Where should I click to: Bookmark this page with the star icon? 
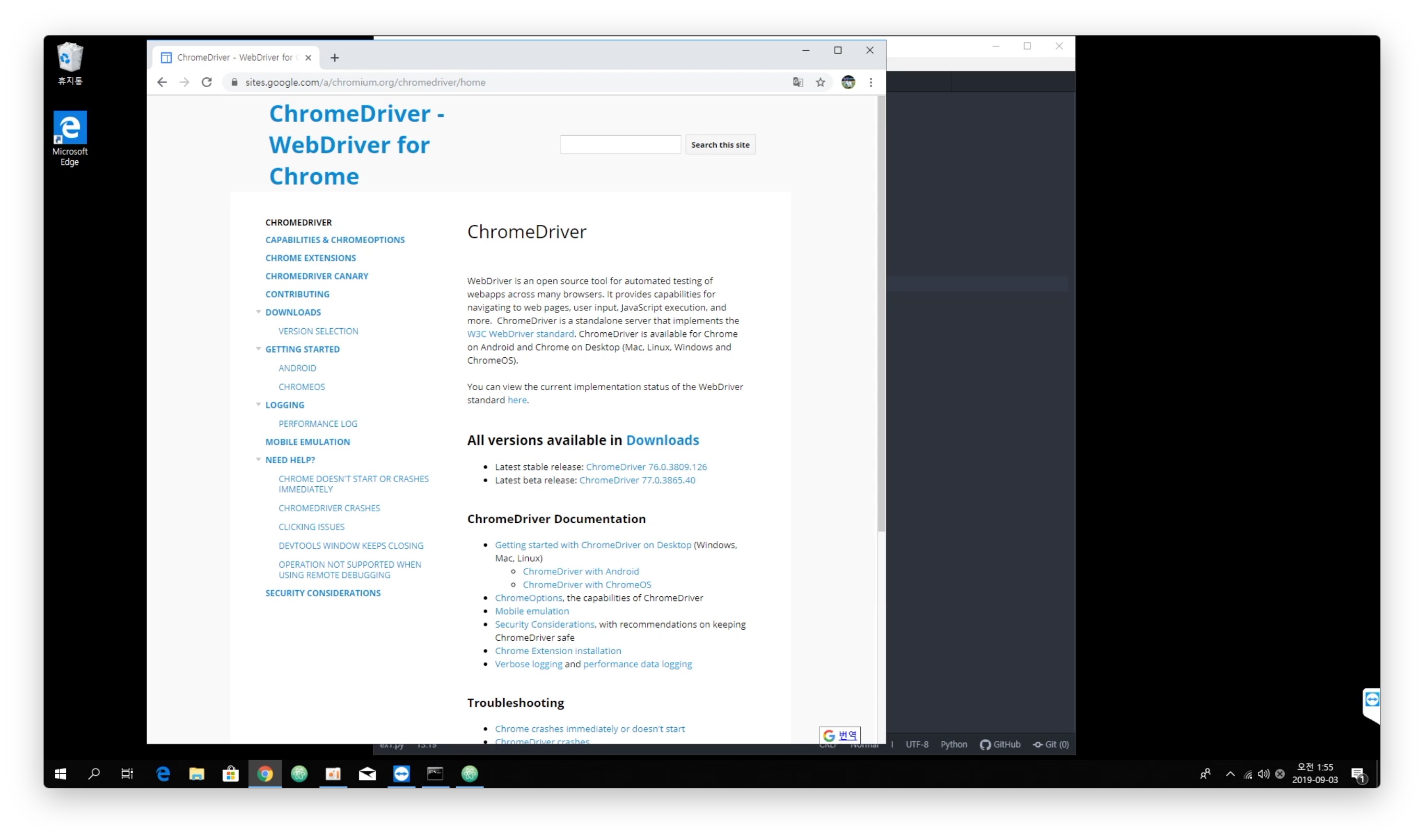coord(821,82)
